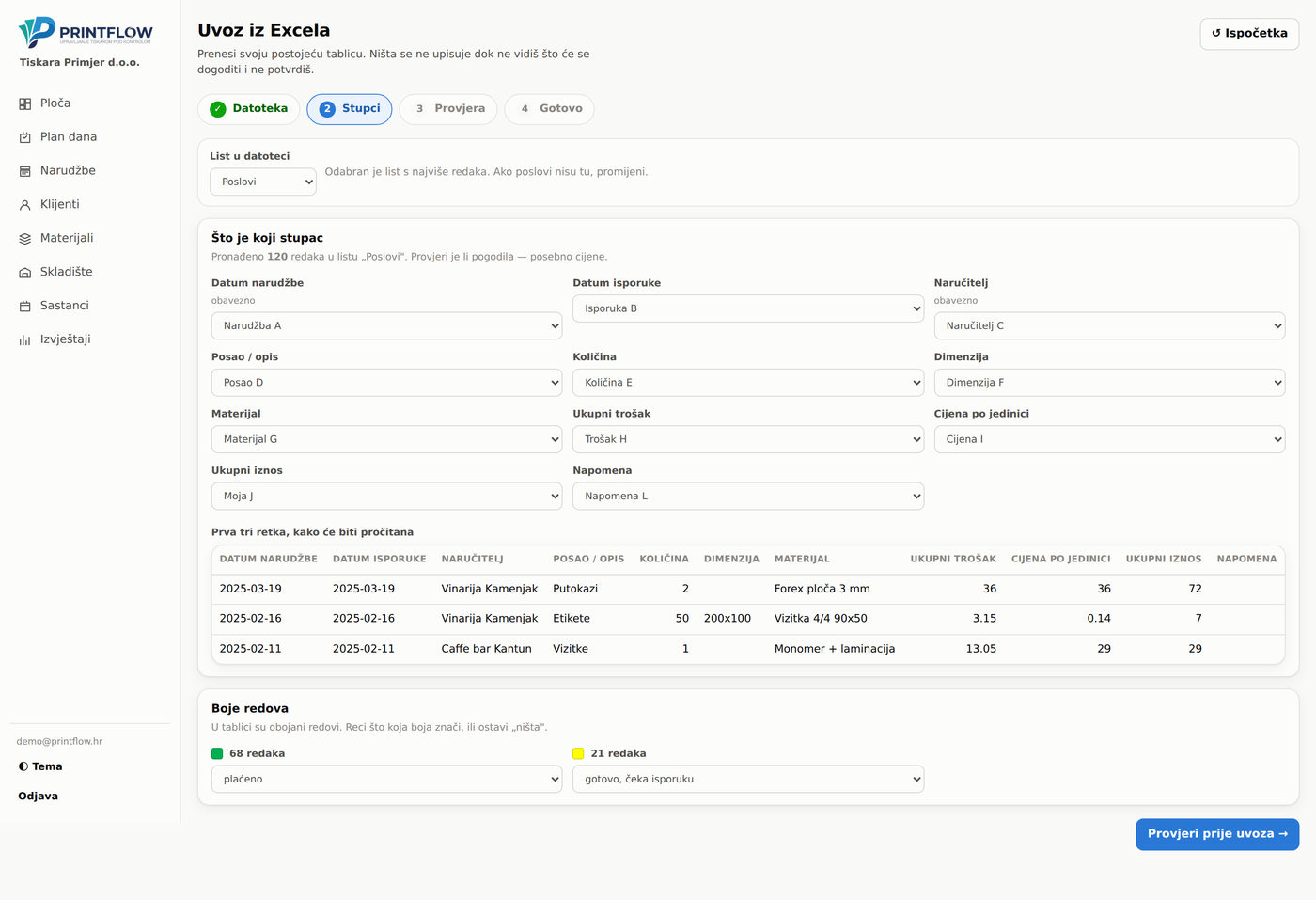
Task: Go to the Datoteka step tab
Action: (249, 109)
